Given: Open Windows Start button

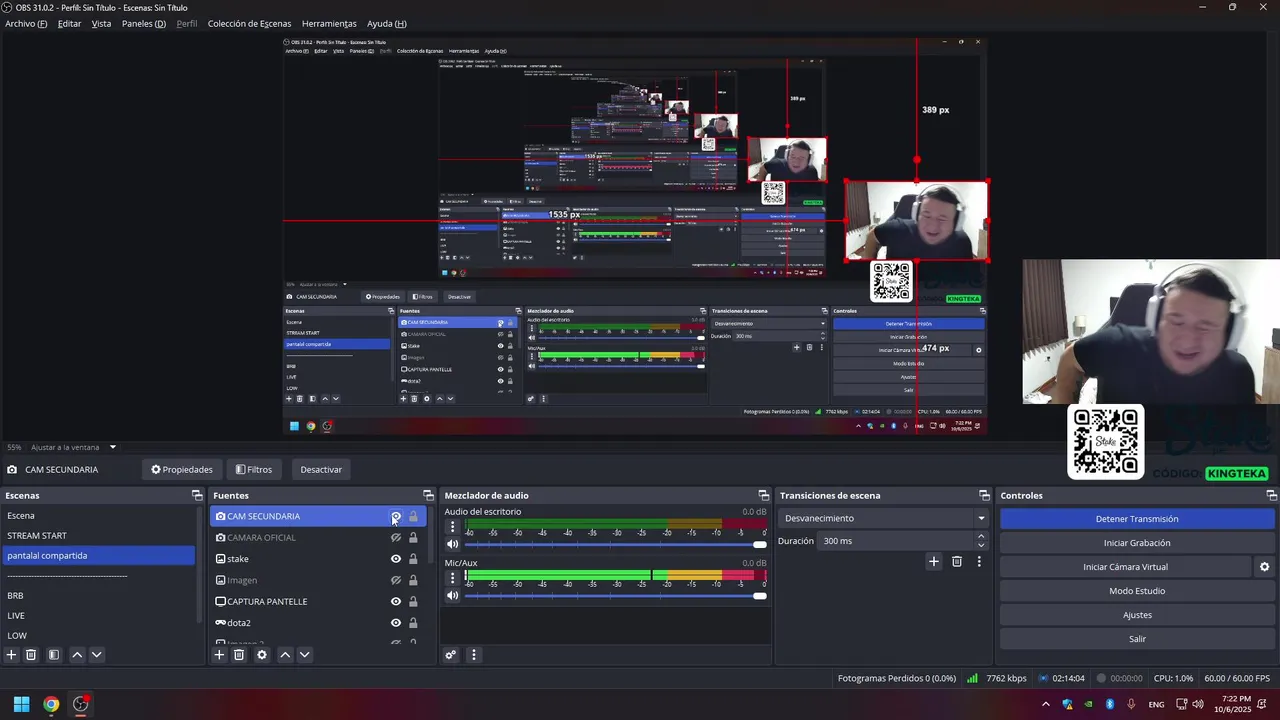Looking at the screenshot, I should pos(21,704).
